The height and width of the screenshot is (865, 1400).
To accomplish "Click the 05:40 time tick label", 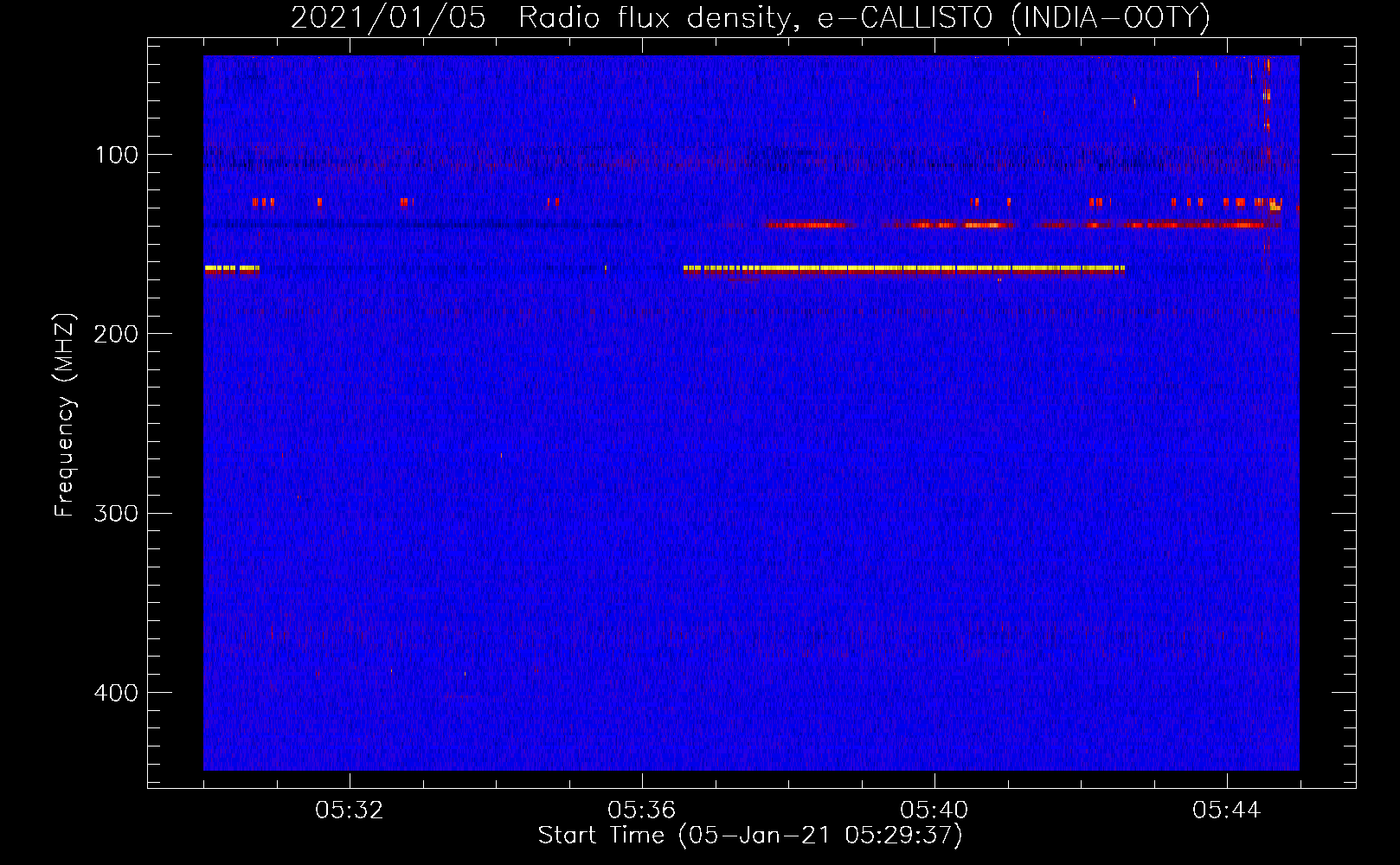I will pos(934,811).
